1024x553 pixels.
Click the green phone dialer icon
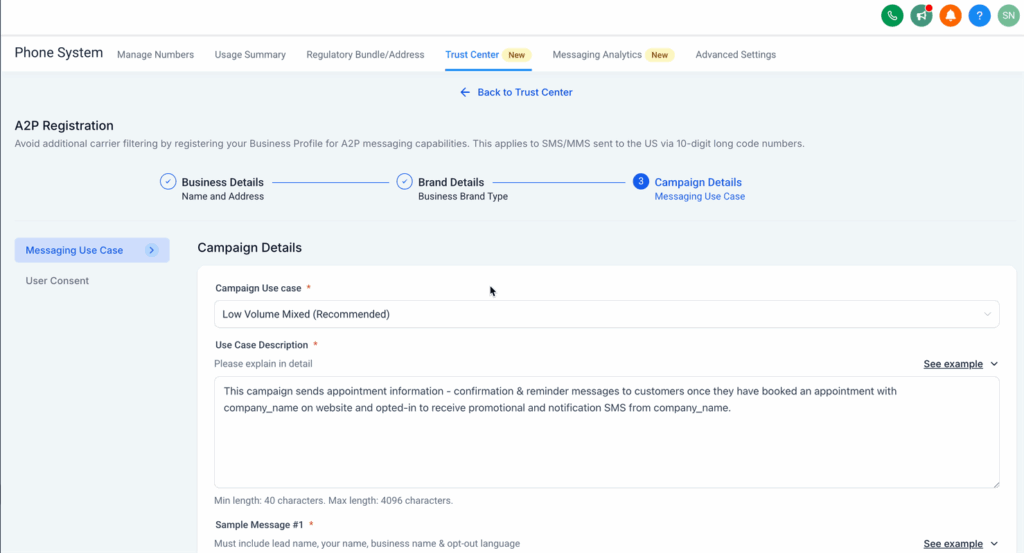(x=892, y=16)
